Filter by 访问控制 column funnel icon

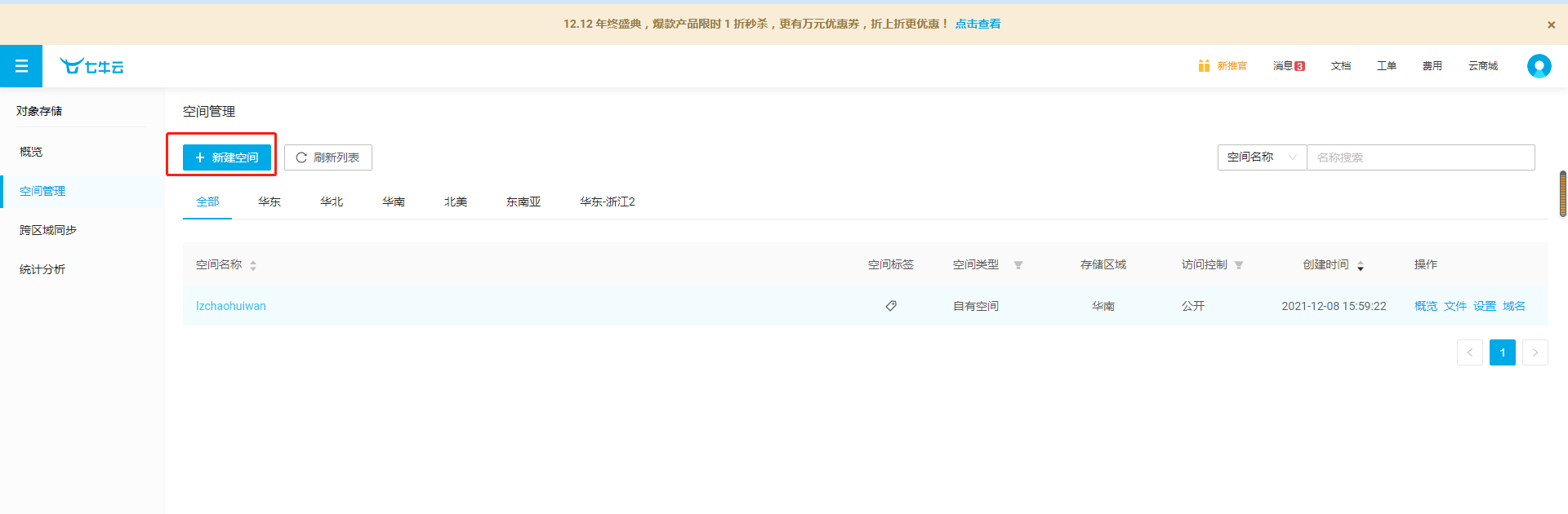1239,265
